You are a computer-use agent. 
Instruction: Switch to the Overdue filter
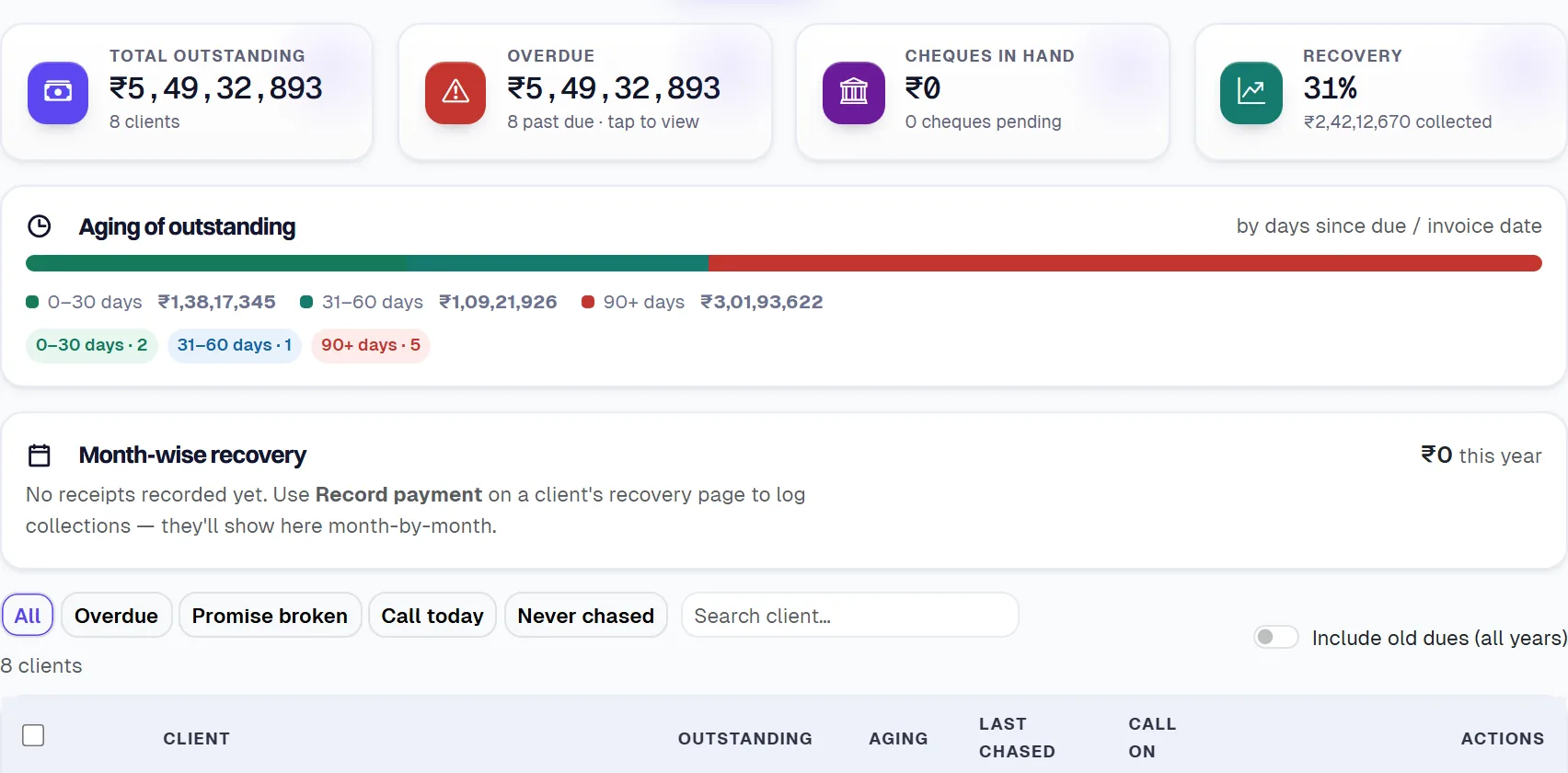tap(116, 615)
